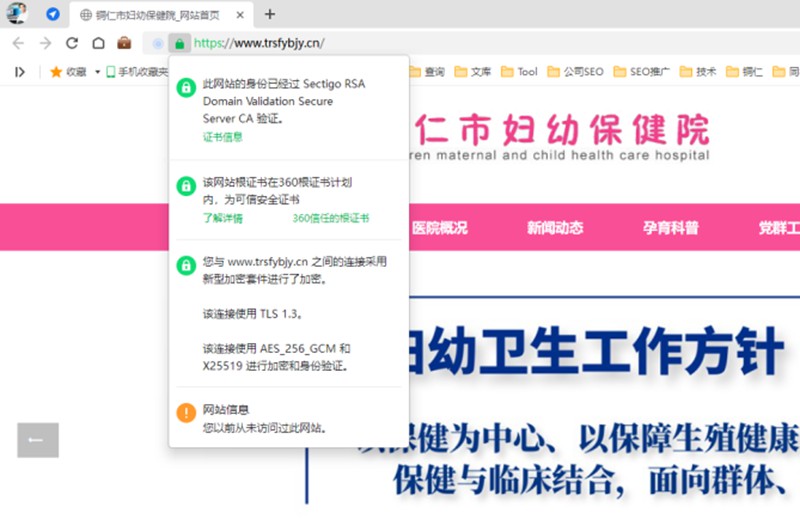Select the 新闻动态 navigation menu item
The height and width of the screenshot is (525, 800).
[x=555, y=227]
